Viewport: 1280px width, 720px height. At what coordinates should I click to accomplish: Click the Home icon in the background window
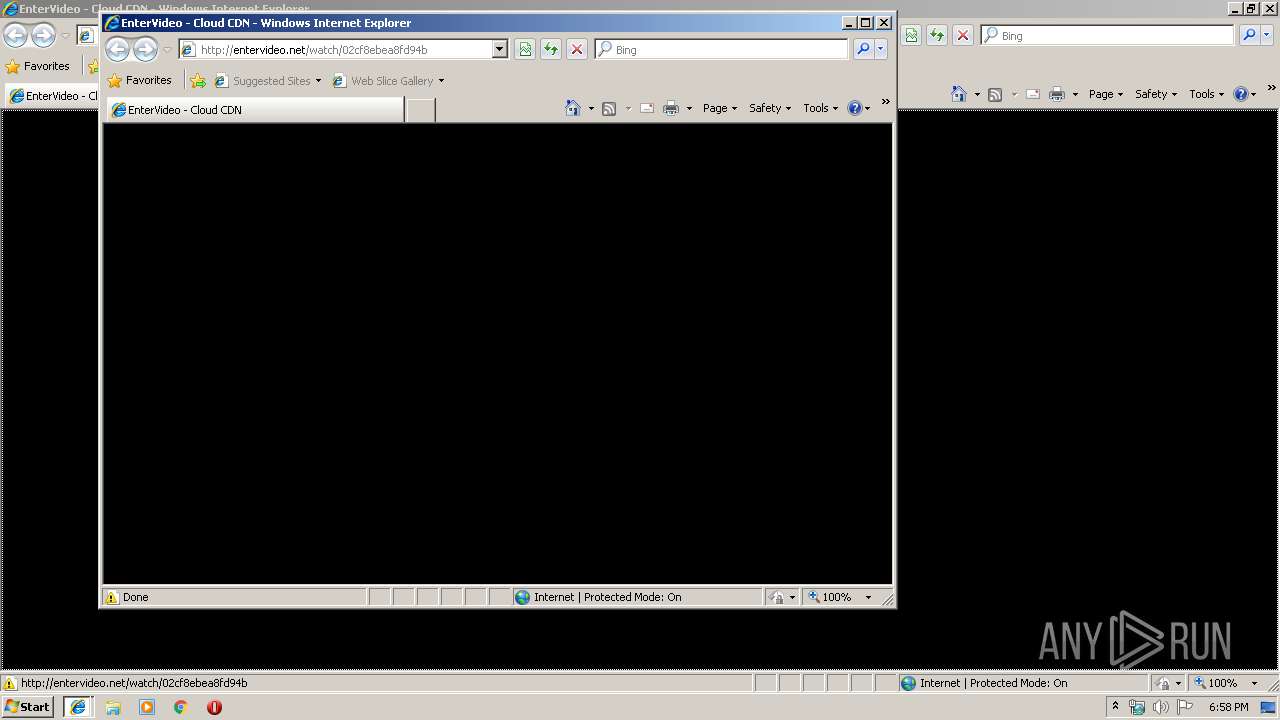pos(959,94)
